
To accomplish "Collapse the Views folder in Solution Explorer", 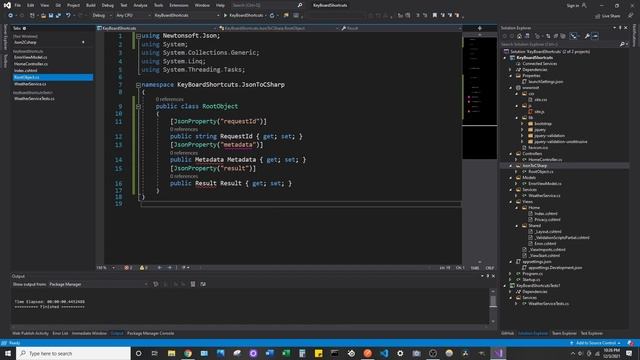I will click(511, 202).
